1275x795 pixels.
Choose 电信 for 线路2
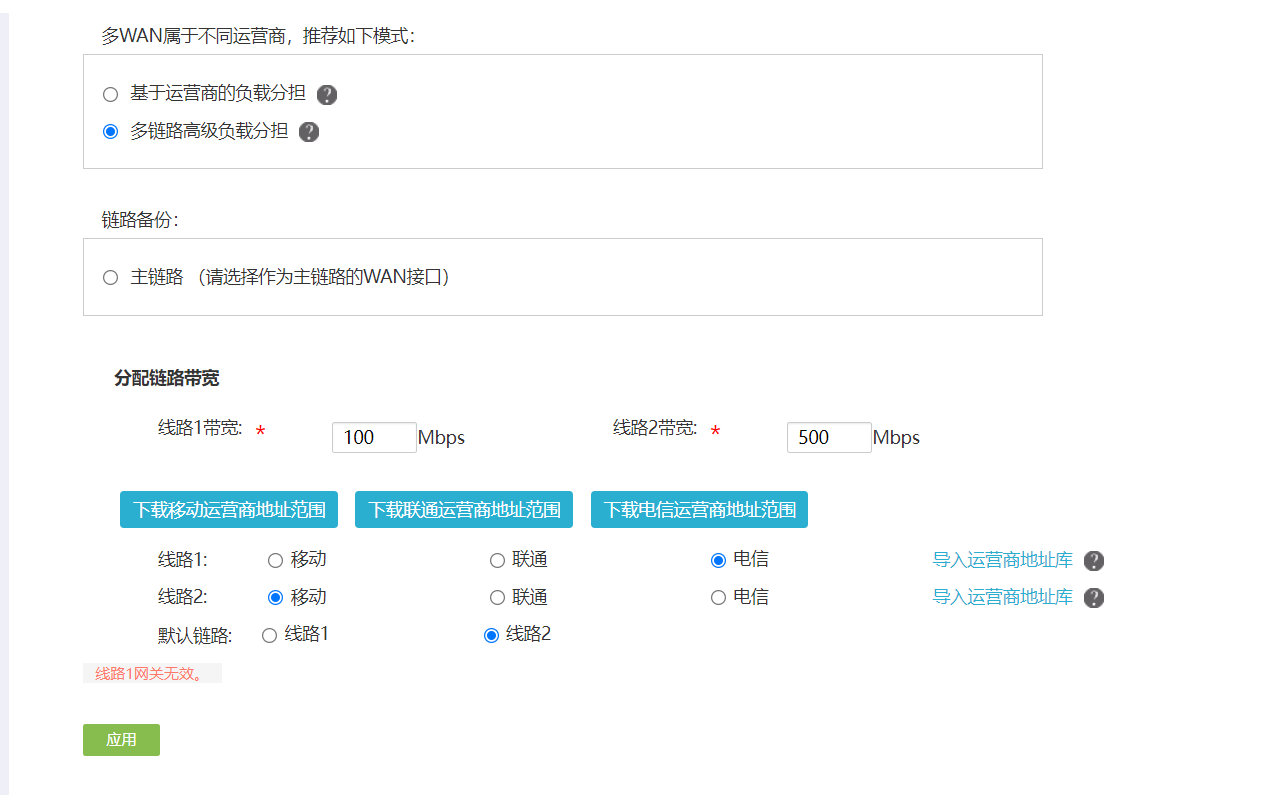(718, 597)
